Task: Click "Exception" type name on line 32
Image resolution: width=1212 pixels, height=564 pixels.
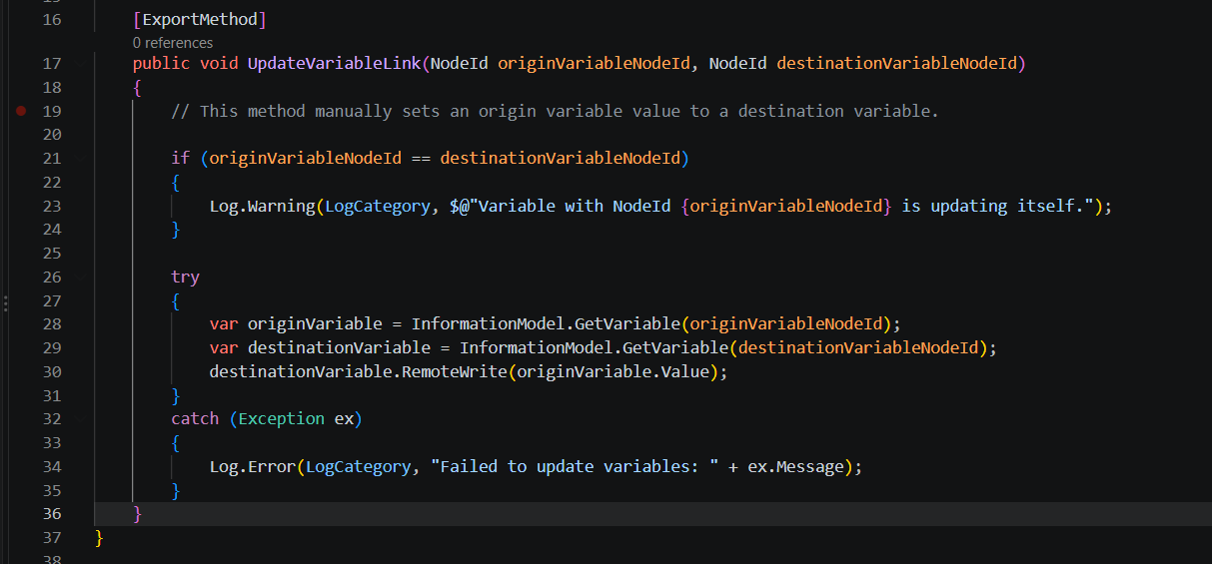Action: (x=281, y=418)
